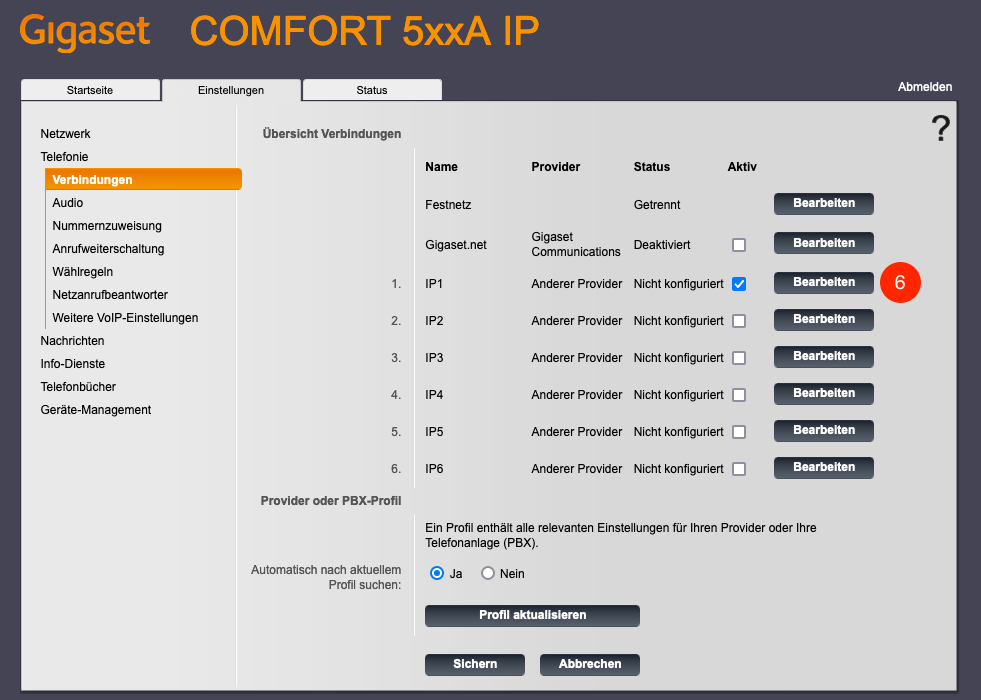Open the Netzwerk menu section
Image resolution: width=981 pixels, height=700 pixels.
[x=65, y=134]
